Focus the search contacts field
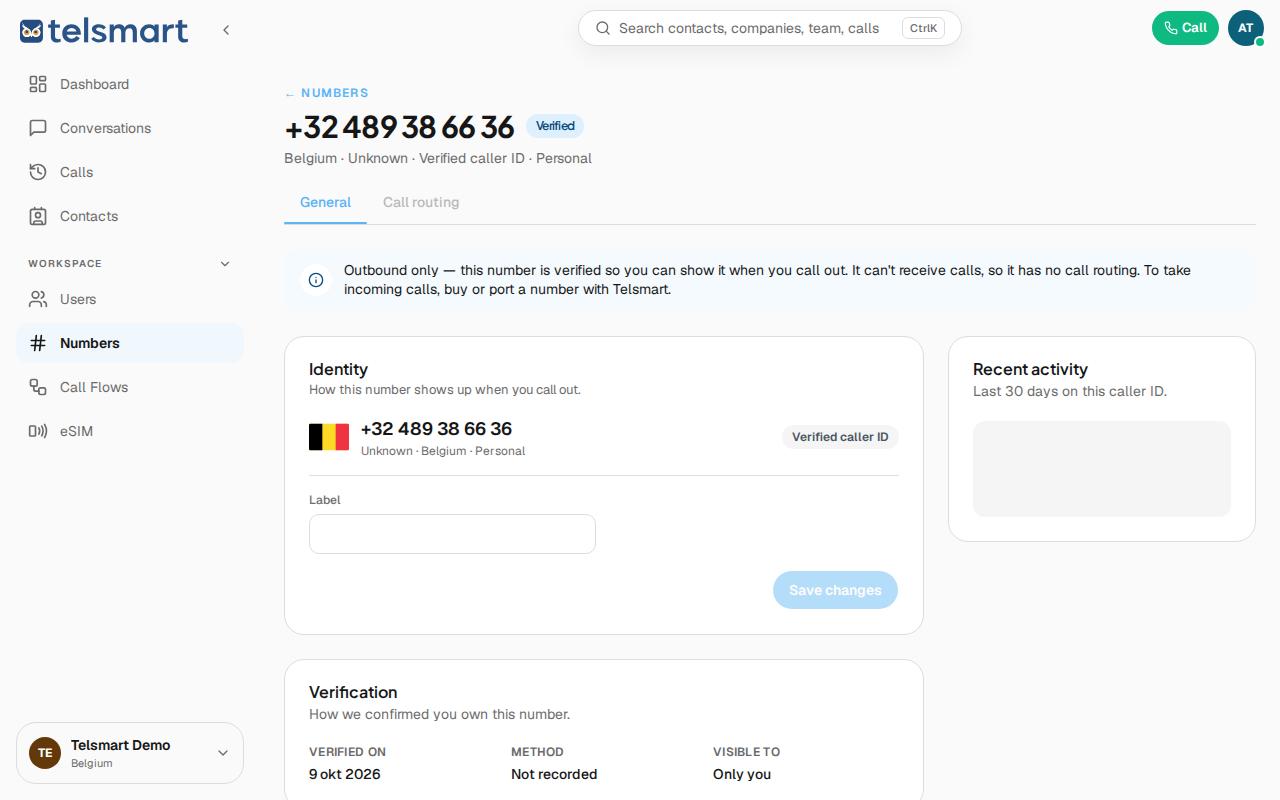Viewport: 1280px width, 800px height. [x=770, y=28]
